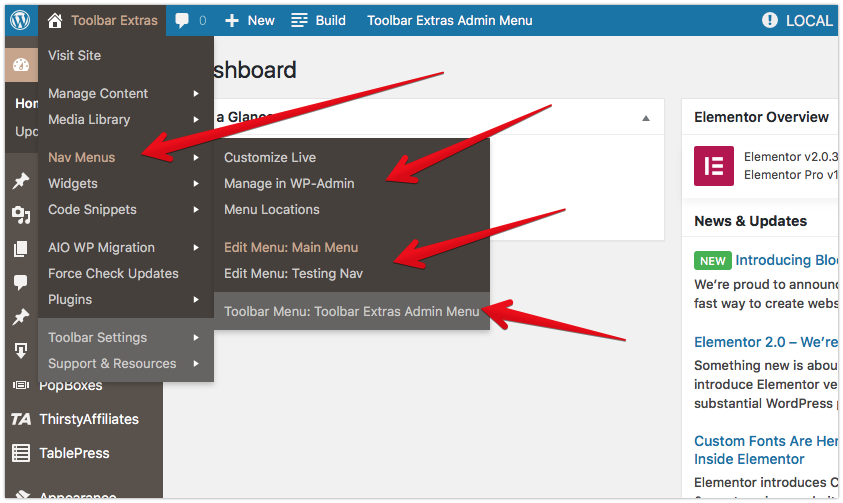Expand the Media Library submenu arrow
The height and width of the screenshot is (503, 843).
(196, 119)
